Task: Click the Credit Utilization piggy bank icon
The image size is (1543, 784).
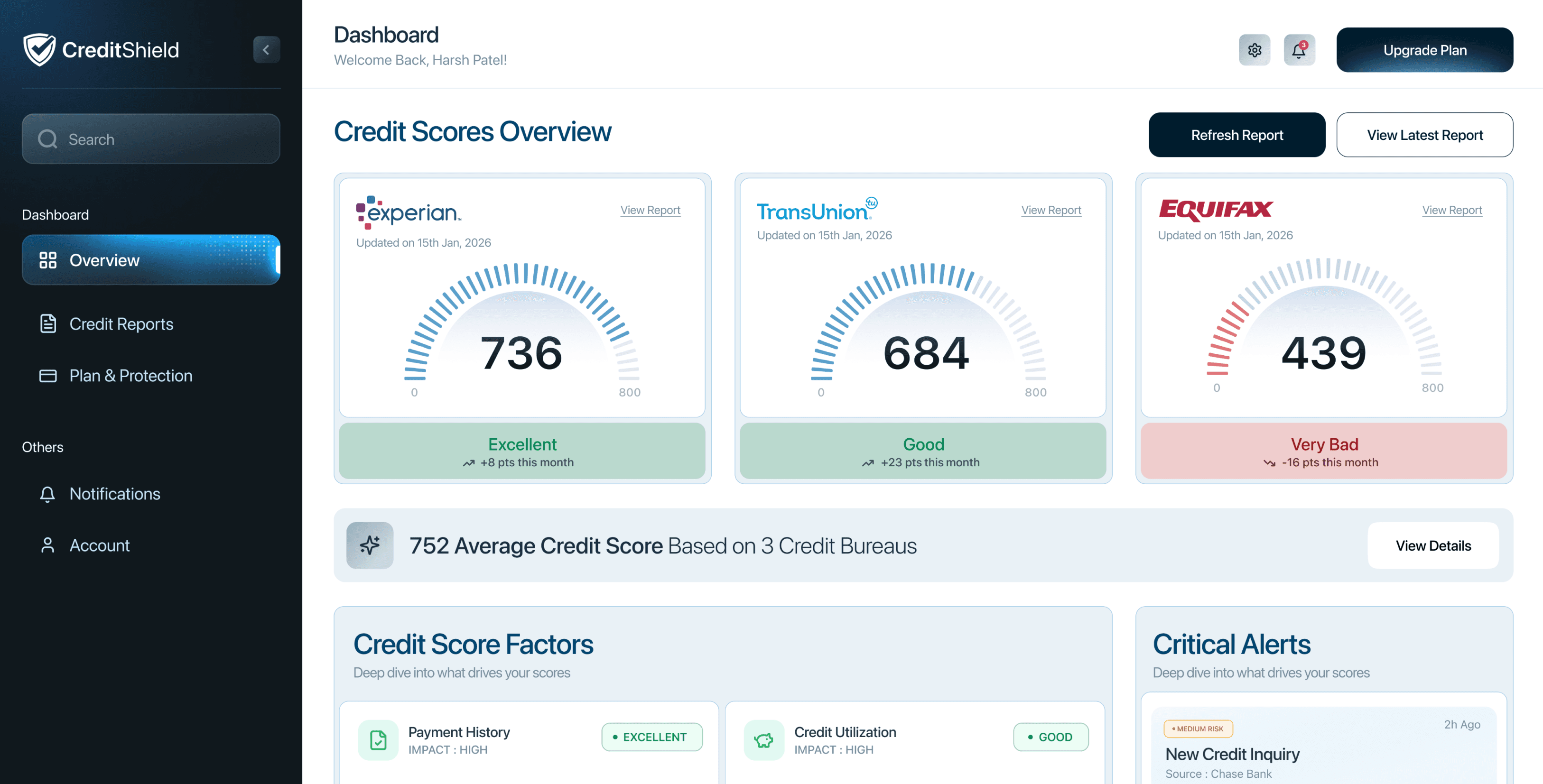Action: 764,740
